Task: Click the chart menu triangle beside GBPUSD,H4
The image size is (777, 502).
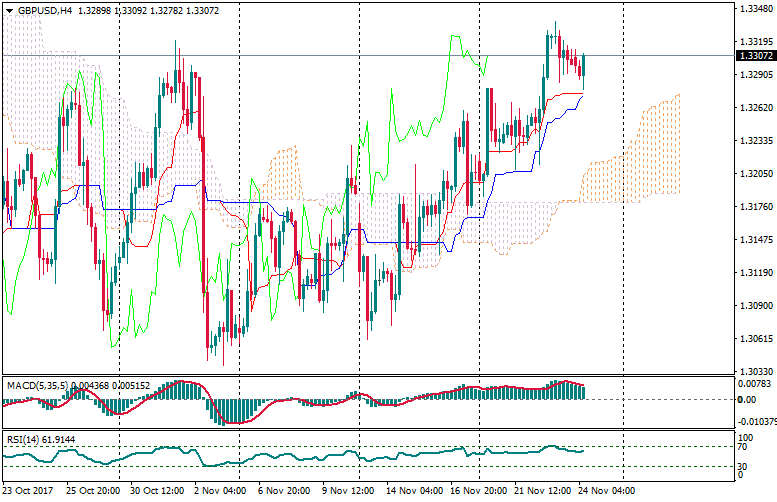Action: click(x=9, y=10)
